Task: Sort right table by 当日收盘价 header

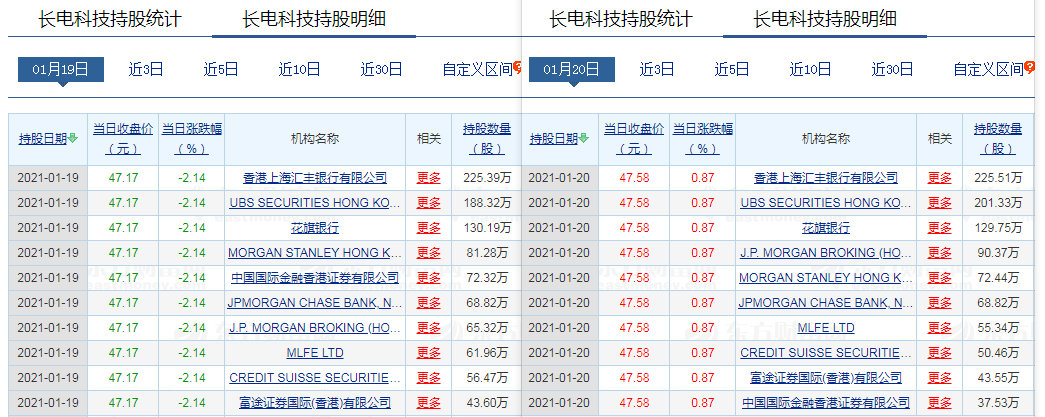Action: (634, 139)
